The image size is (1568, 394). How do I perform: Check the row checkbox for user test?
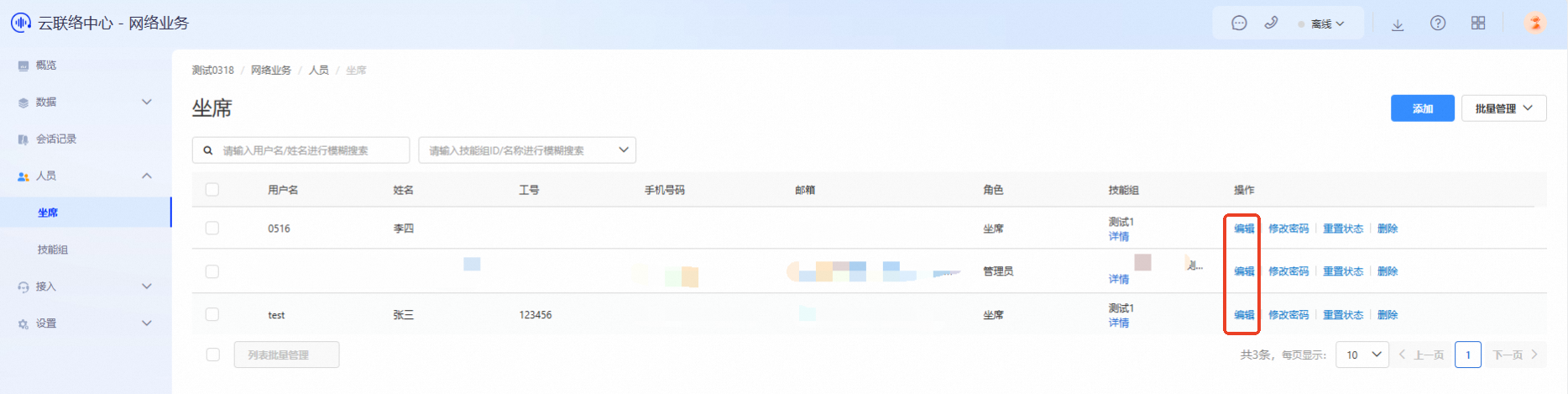[x=212, y=314]
